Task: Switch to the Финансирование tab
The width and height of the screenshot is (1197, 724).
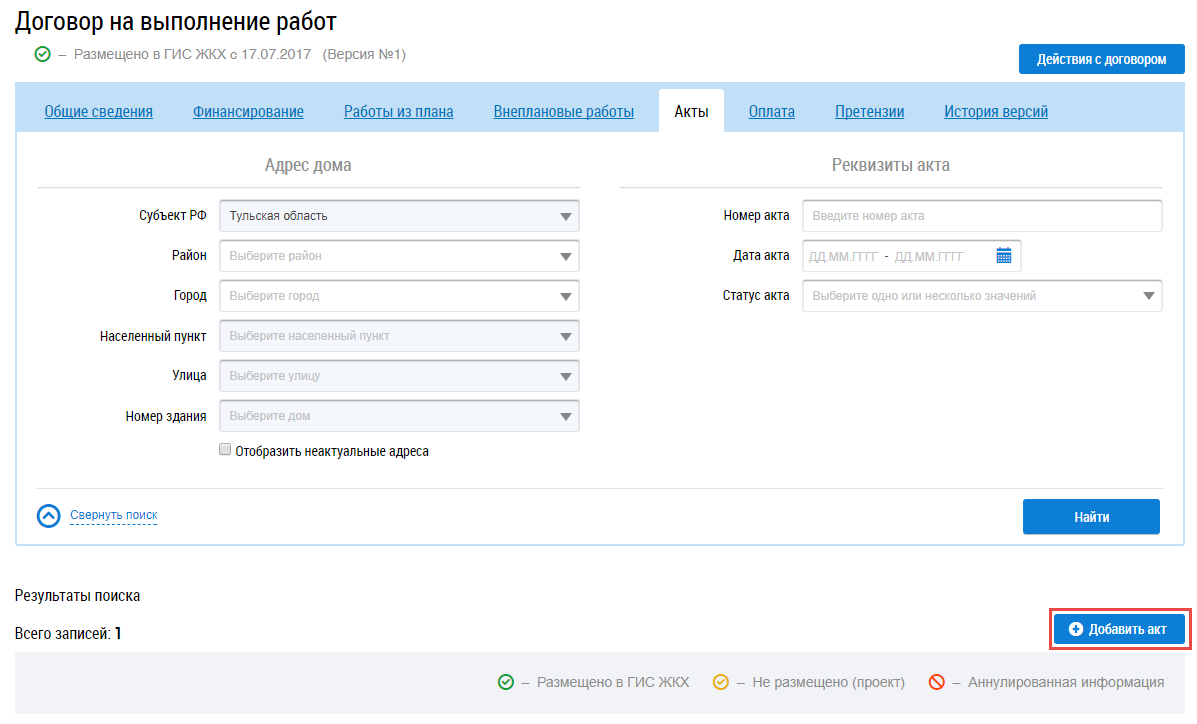Action: (x=248, y=112)
